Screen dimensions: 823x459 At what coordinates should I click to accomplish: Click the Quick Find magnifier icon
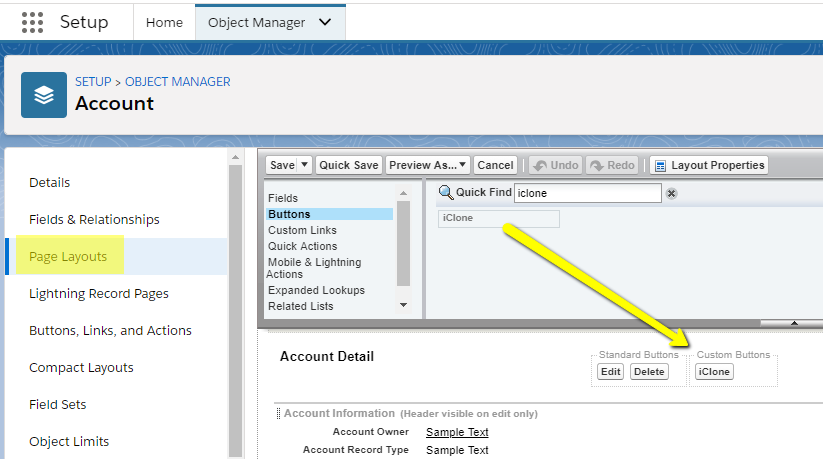point(446,192)
